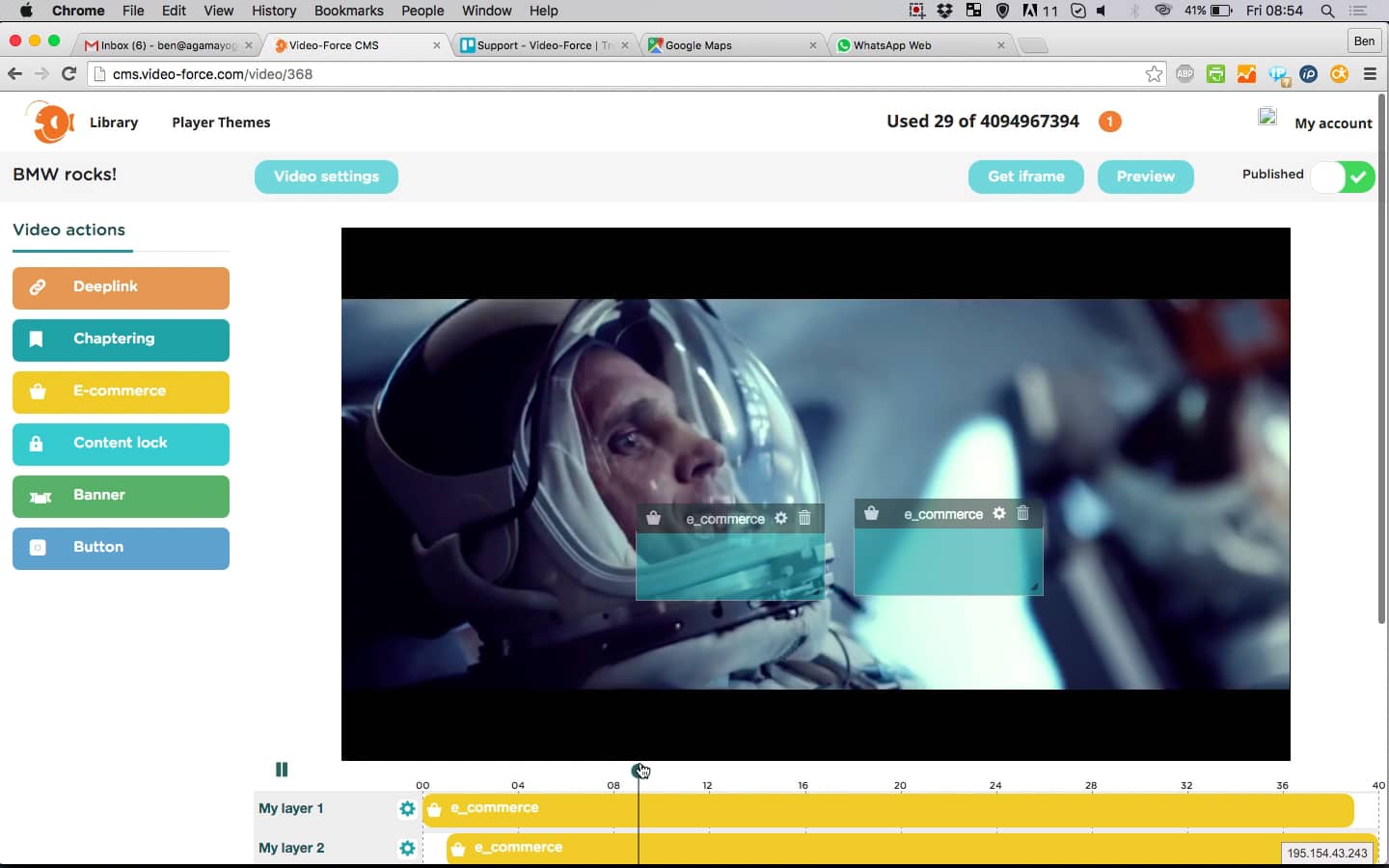Screen dimensions: 1389x868
Task: Click the 'My layer 2' label
Action: pos(291,848)
